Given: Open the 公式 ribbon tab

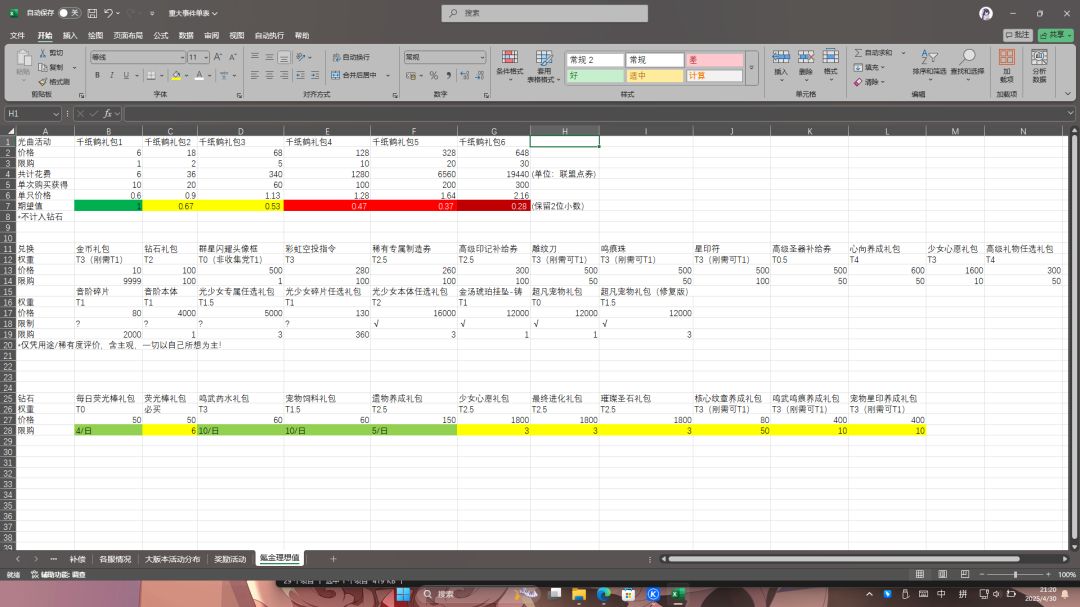Looking at the screenshot, I should [160, 35].
